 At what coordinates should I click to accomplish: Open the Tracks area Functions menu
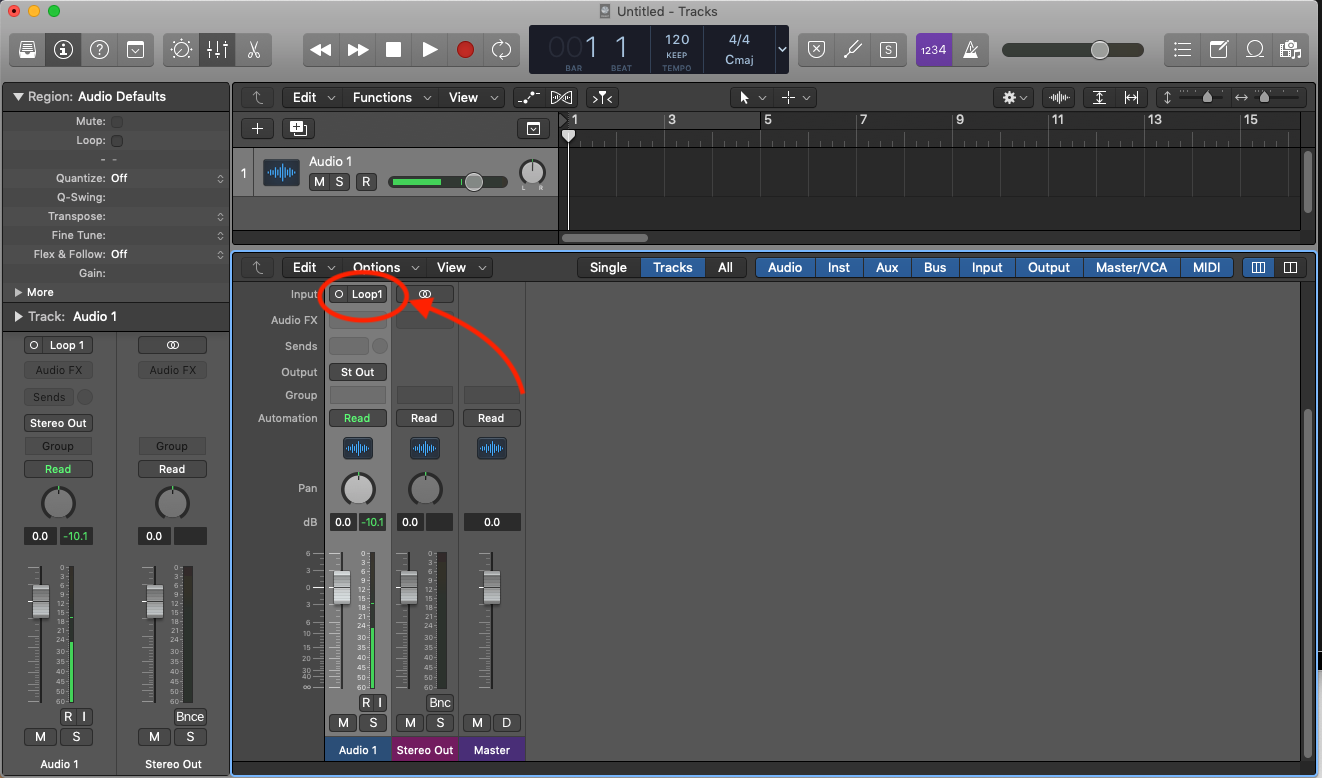(x=391, y=97)
